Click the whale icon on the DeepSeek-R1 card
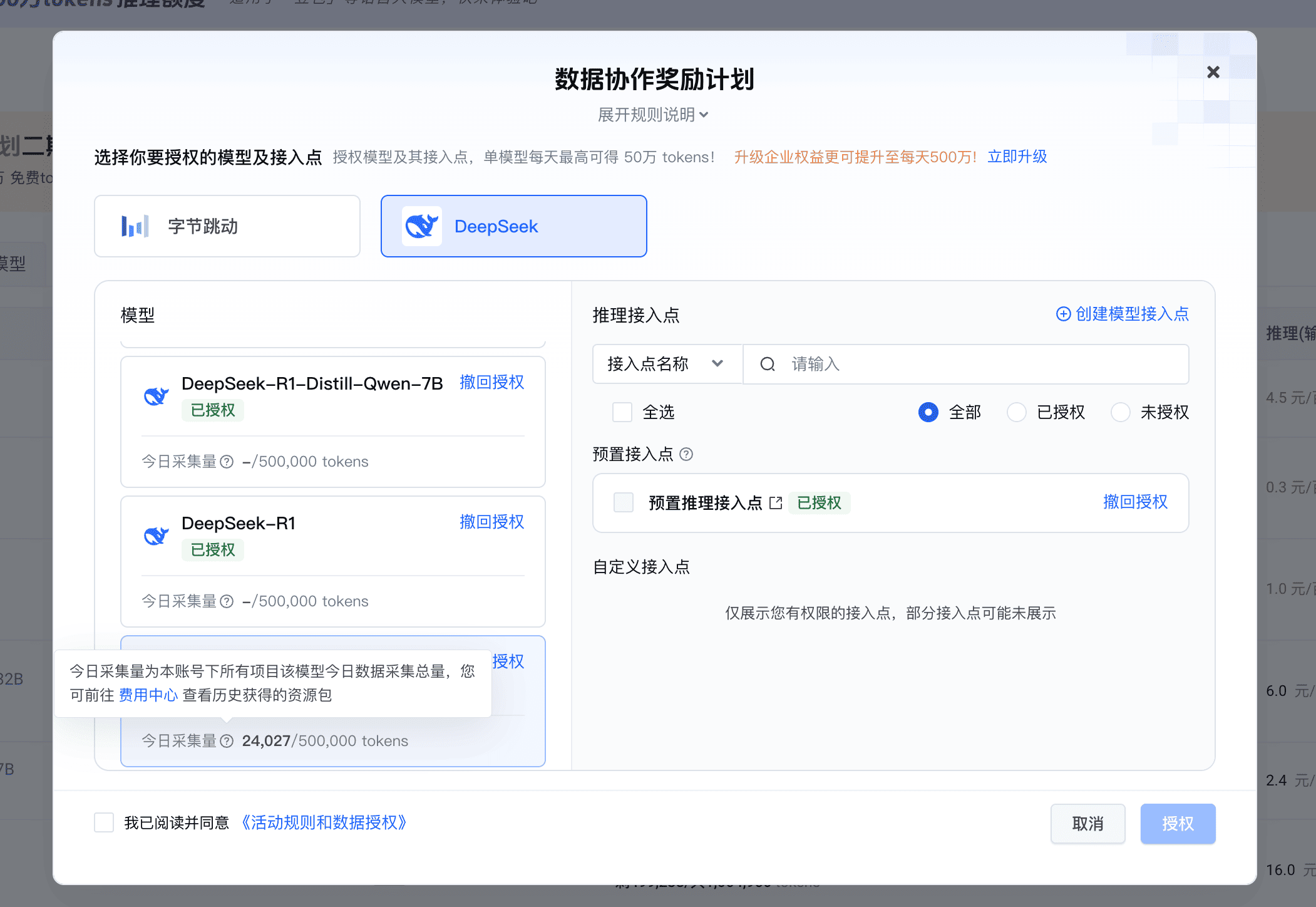The width and height of the screenshot is (1316, 907). (156, 536)
